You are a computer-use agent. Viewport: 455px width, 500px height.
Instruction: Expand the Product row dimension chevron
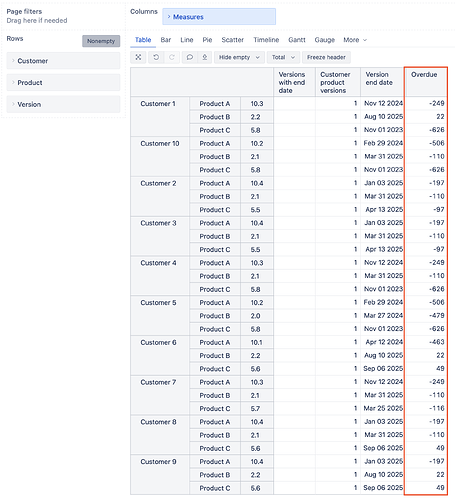coord(13,82)
